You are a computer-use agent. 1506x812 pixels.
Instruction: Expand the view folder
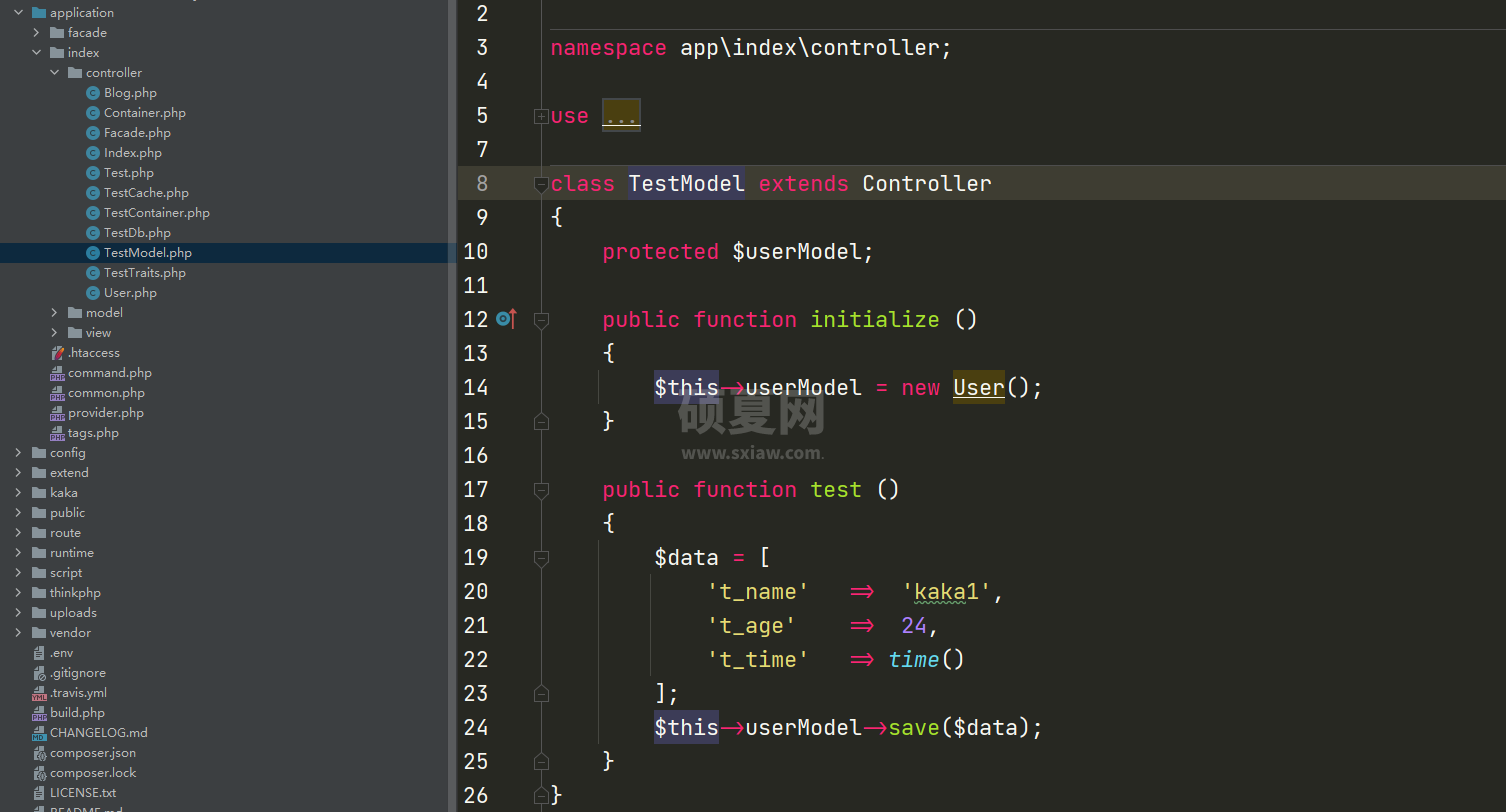(54, 333)
